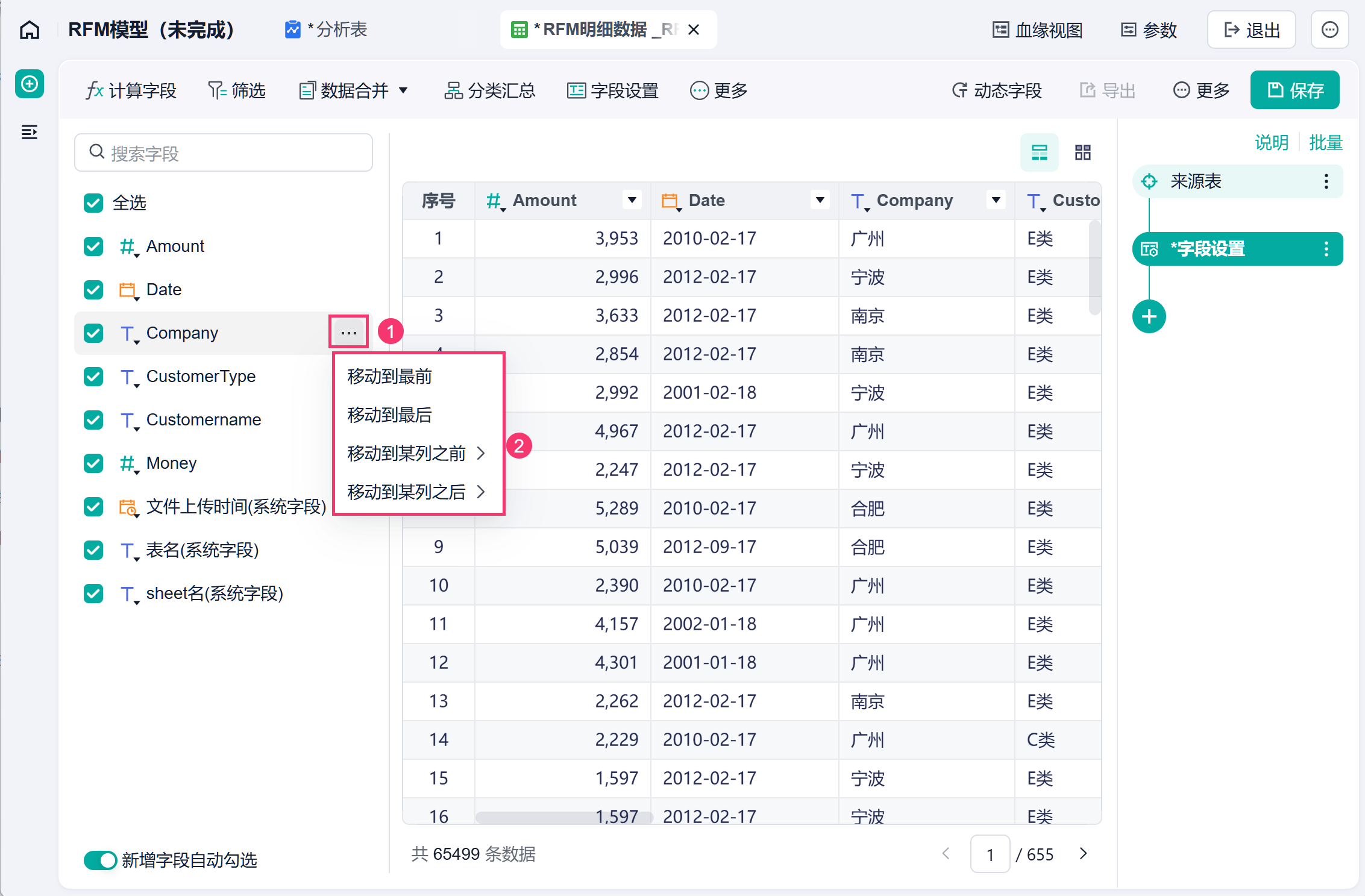
Task: Uncheck the Money field checkbox
Action: click(x=93, y=463)
